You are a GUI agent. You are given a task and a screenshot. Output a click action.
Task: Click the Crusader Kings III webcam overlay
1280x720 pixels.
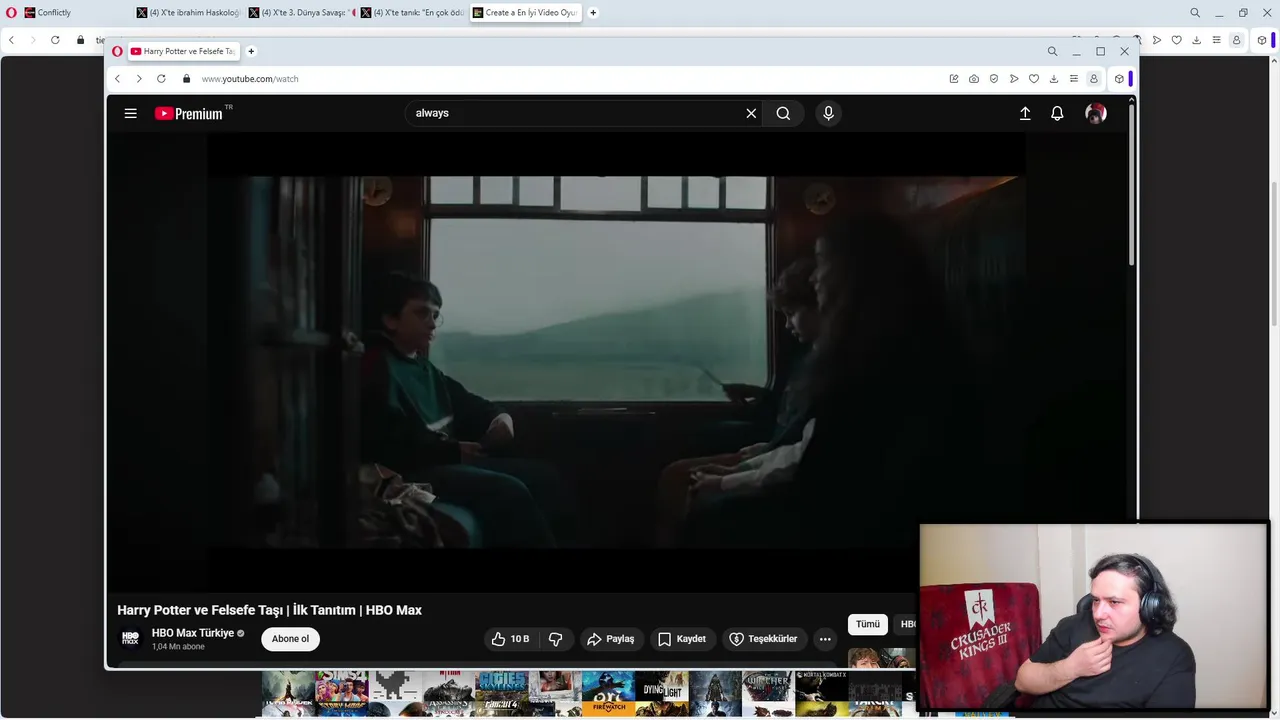pyautogui.click(x=1094, y=616)
